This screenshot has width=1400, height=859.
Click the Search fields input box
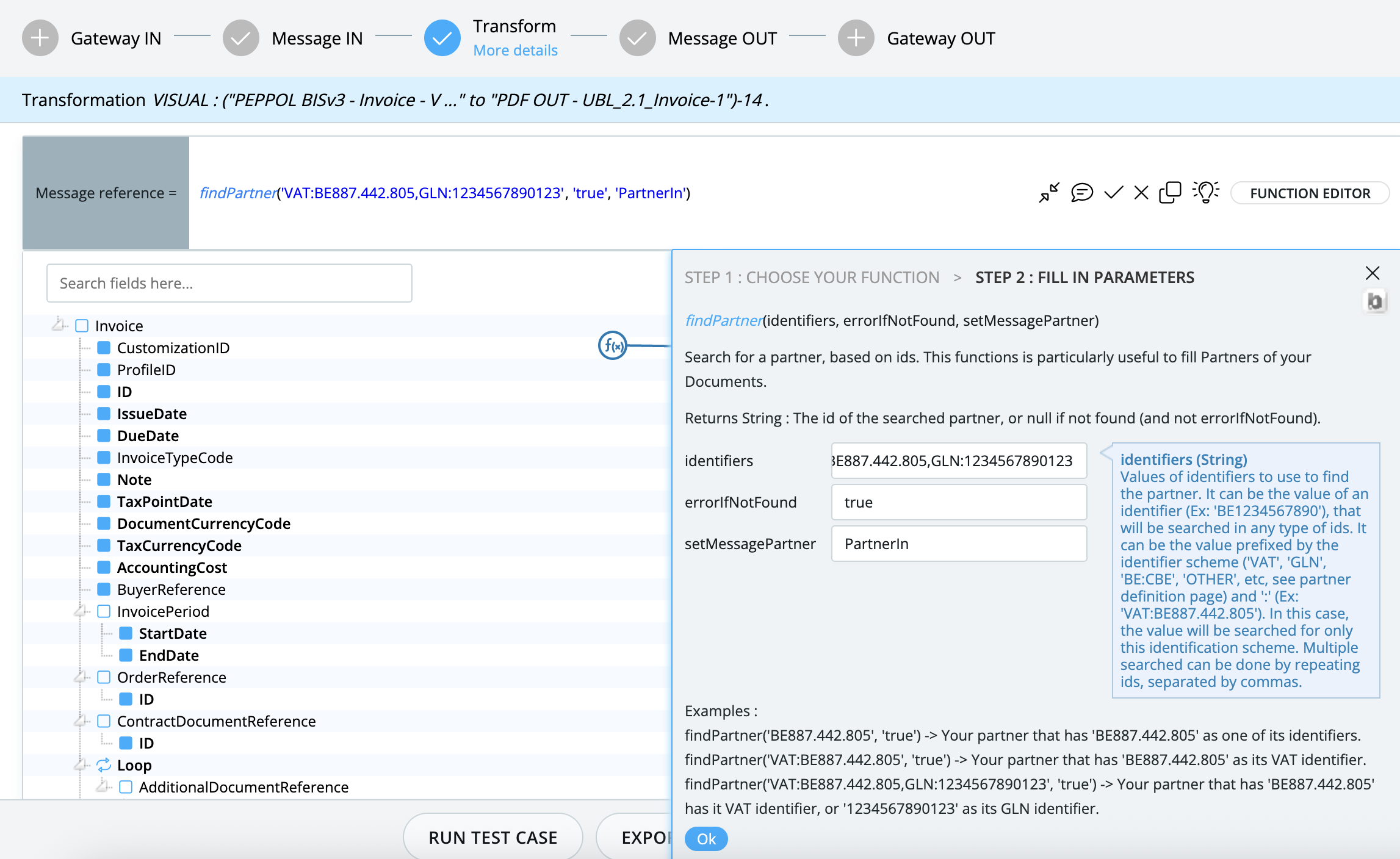pyautogui.click(x=229, y=283)
